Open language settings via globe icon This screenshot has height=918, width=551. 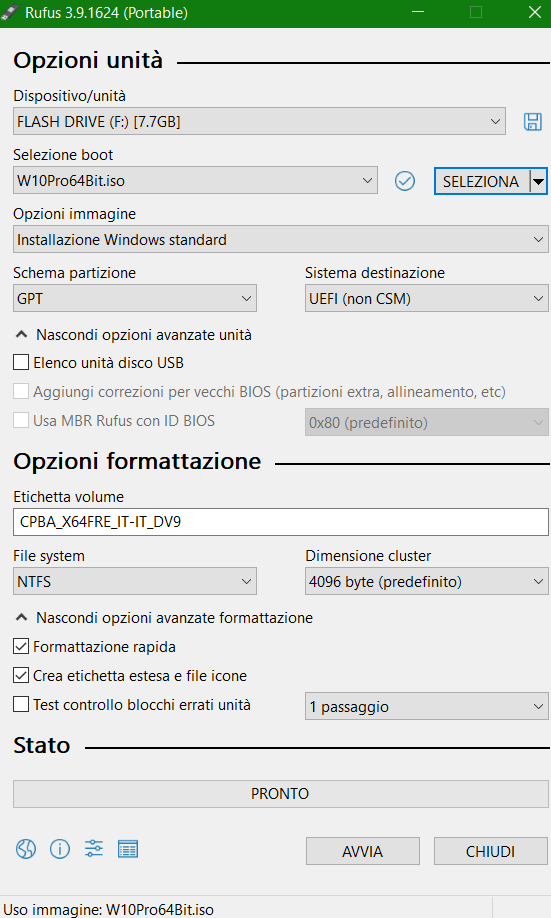[26, 848]
